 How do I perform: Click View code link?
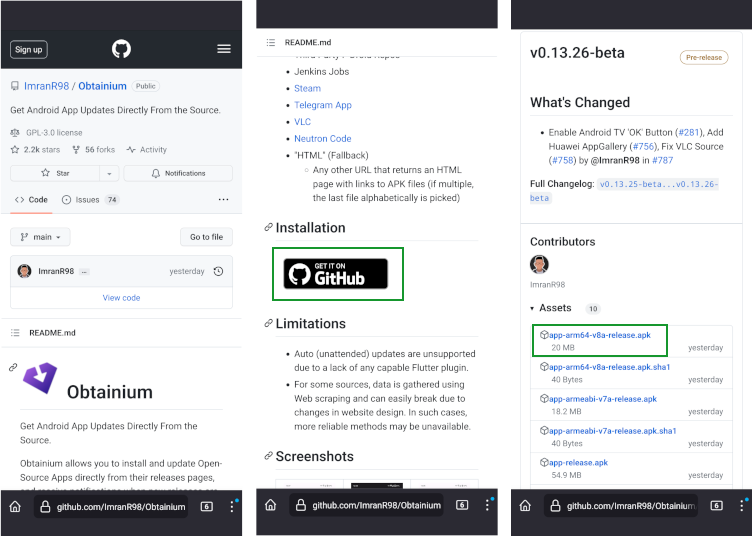point(121,298)
